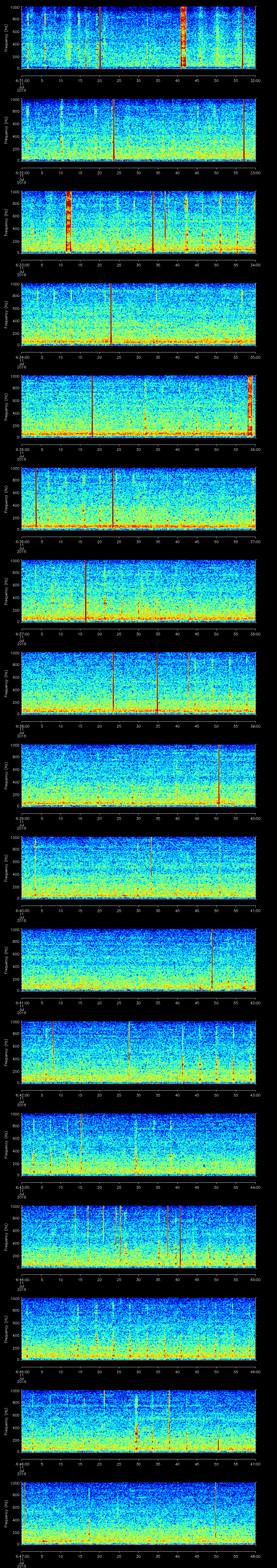
Task: Click the 6:43:00 start time label
Action: [22, 1187]
